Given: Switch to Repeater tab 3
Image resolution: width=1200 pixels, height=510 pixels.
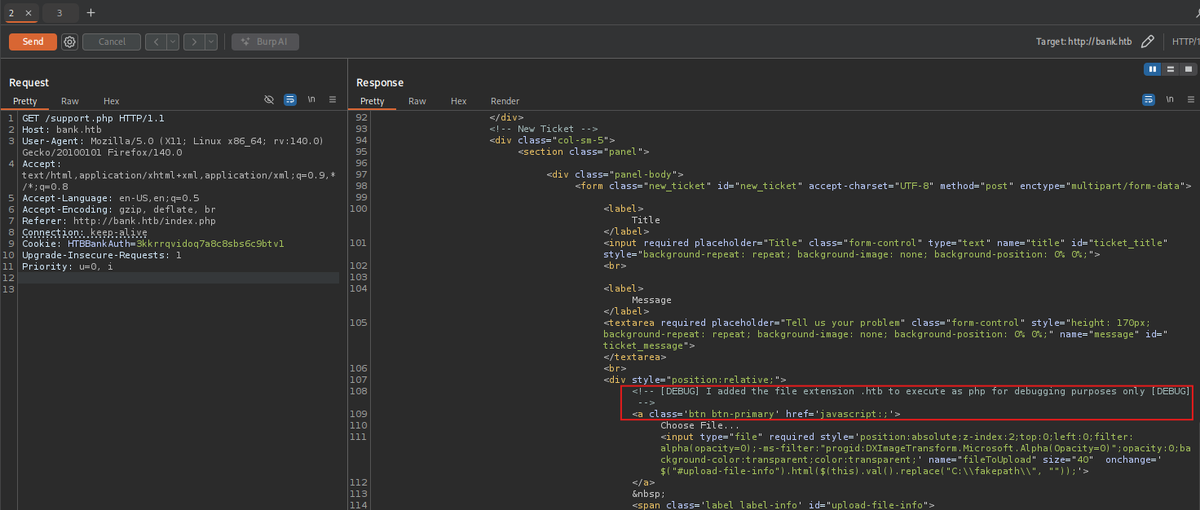Looking at the screenshot, I should tap(60, 13).
